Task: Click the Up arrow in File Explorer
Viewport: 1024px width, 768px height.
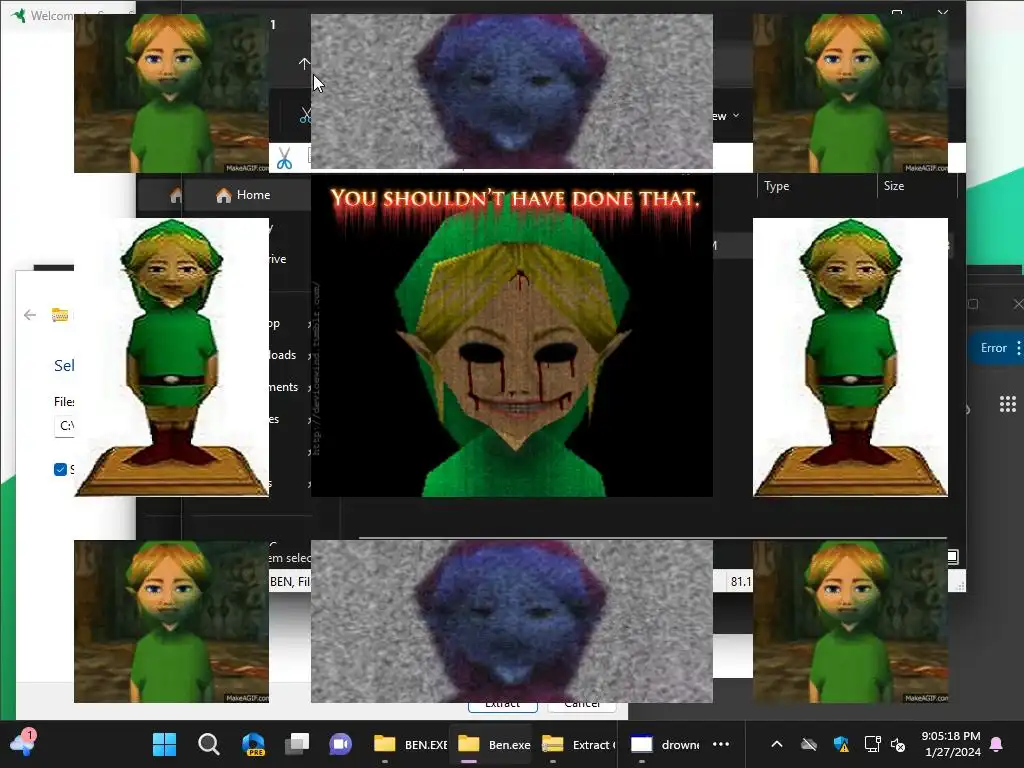Action: (x=304, y=63)
